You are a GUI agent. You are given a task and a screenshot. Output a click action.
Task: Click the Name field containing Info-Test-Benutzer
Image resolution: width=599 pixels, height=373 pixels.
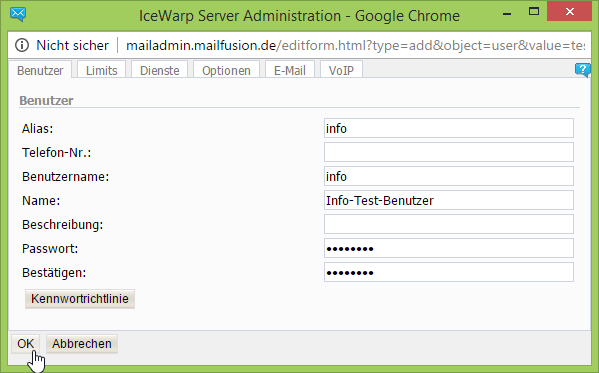click(x=449, y=200)
